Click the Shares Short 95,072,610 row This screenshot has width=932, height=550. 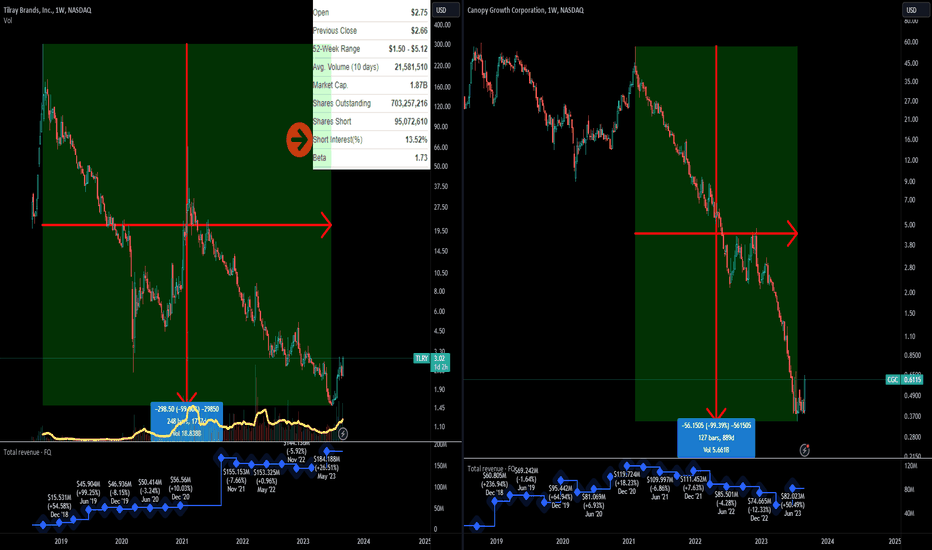(371, 121)
